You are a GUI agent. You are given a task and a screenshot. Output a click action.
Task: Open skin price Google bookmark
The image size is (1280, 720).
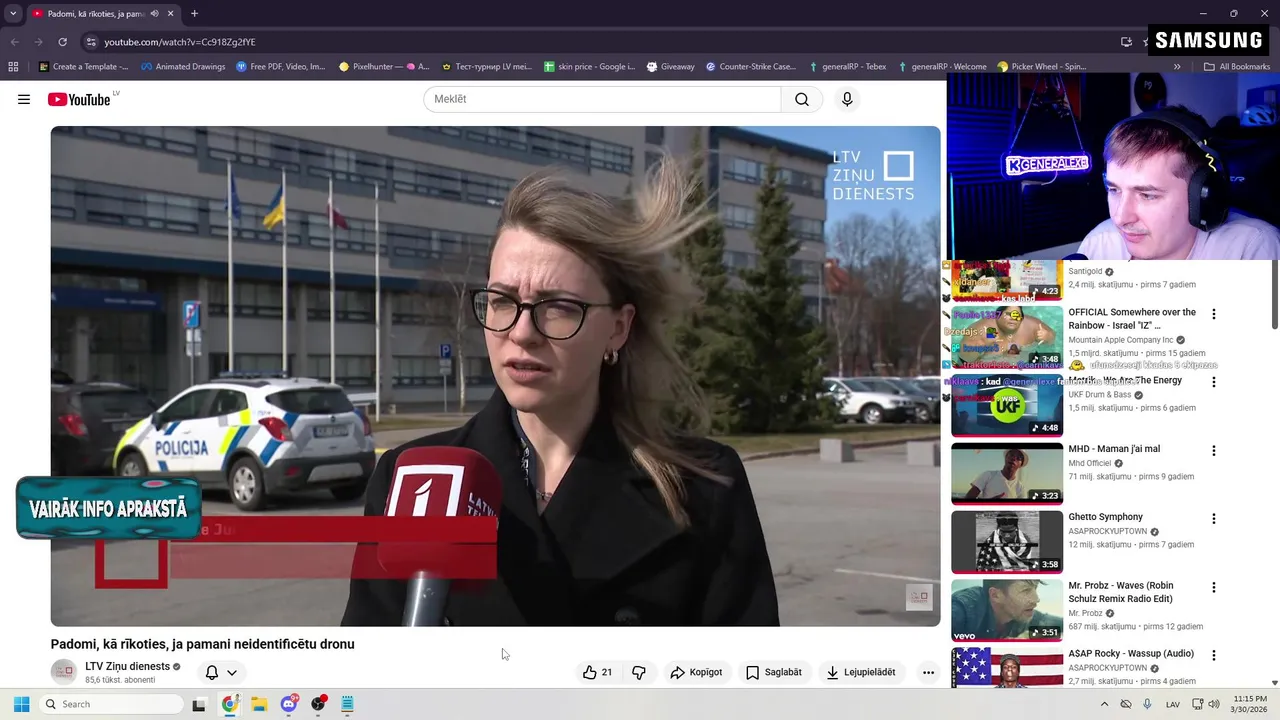coord(590,67)
